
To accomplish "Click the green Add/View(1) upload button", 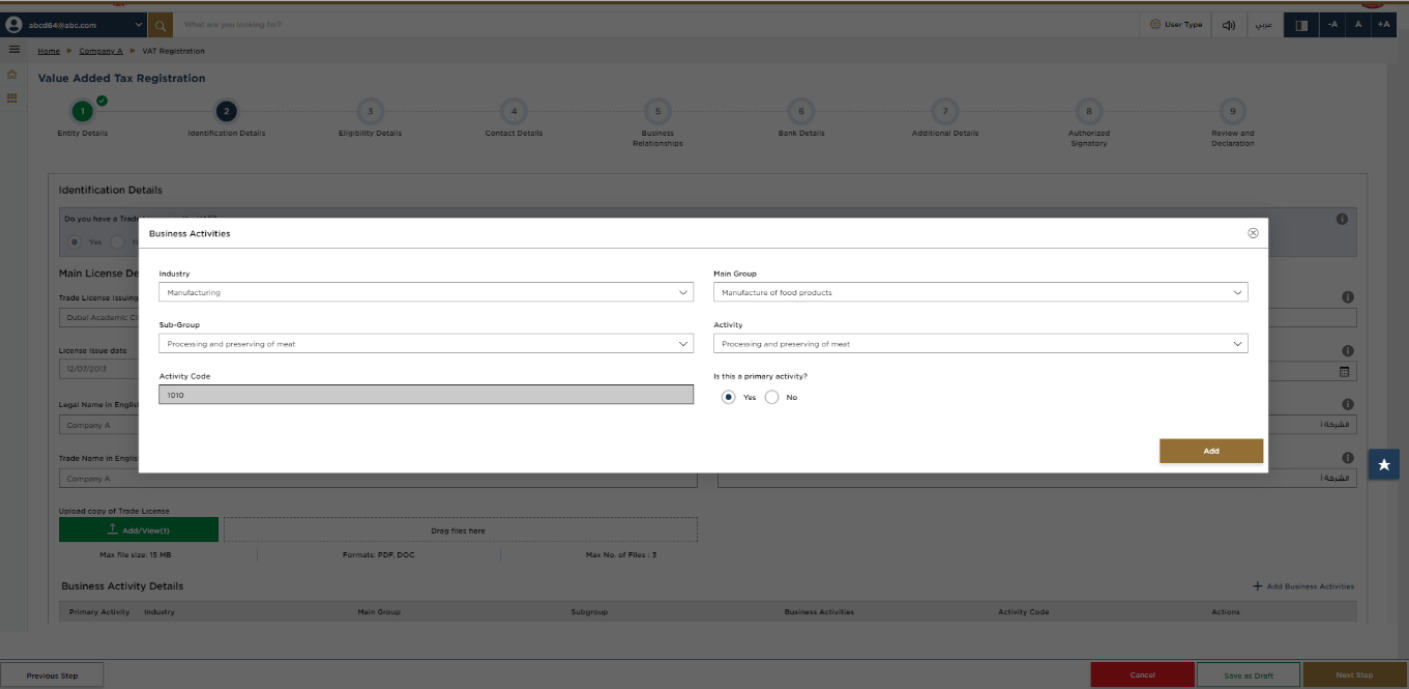I will (138, 530).
